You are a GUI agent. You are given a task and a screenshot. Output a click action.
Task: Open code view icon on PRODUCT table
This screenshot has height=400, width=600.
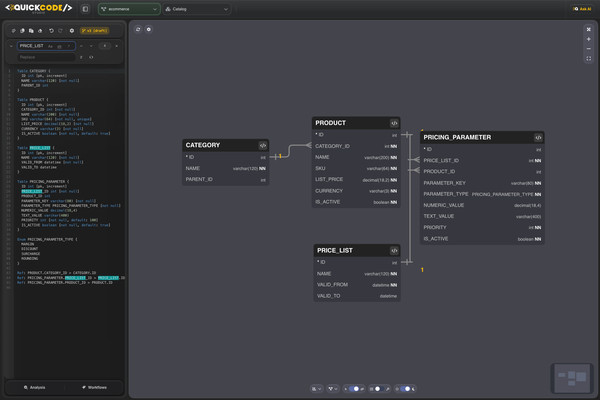point(394,123)
